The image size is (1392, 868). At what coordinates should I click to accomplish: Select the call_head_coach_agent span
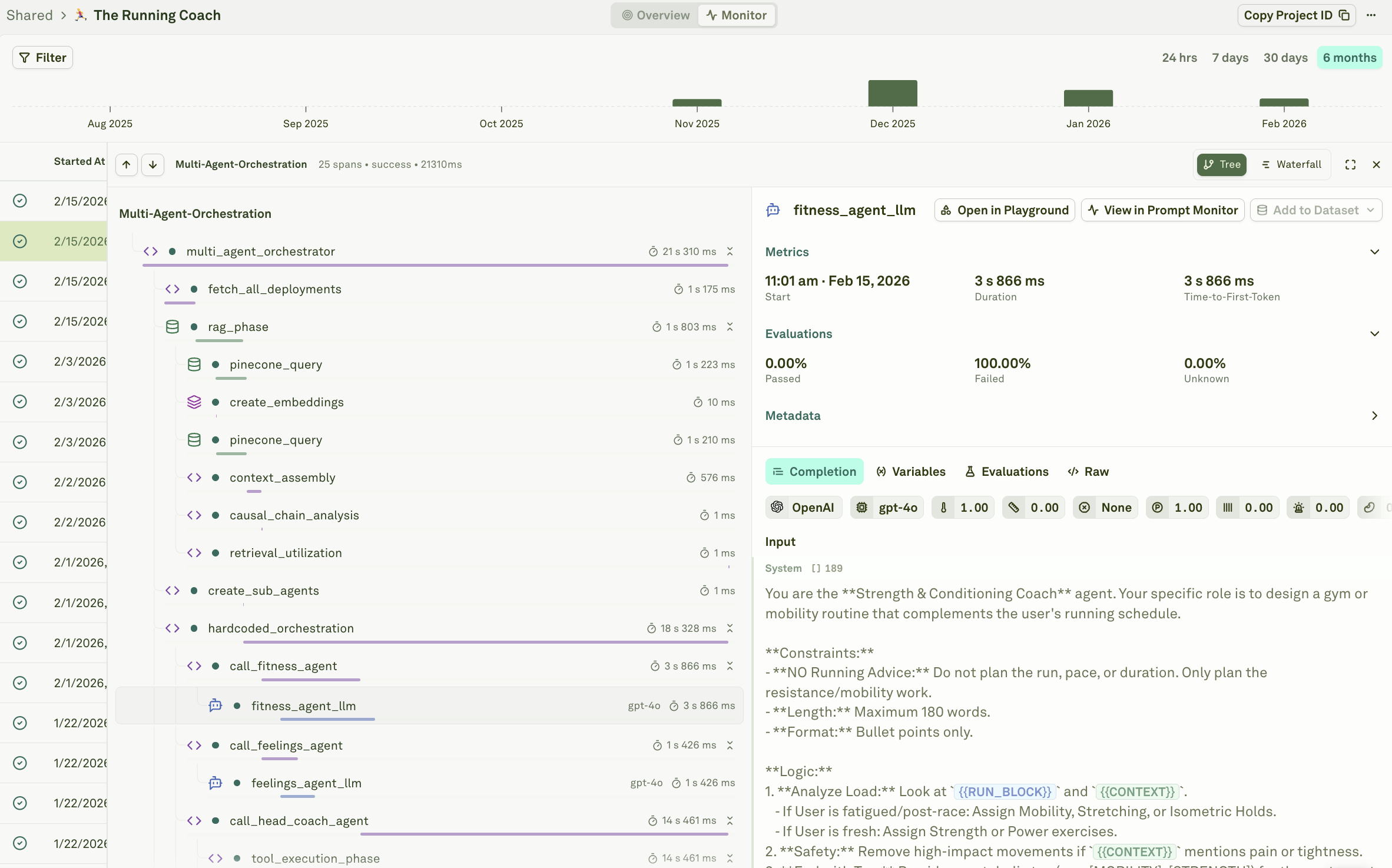(299, 821)
